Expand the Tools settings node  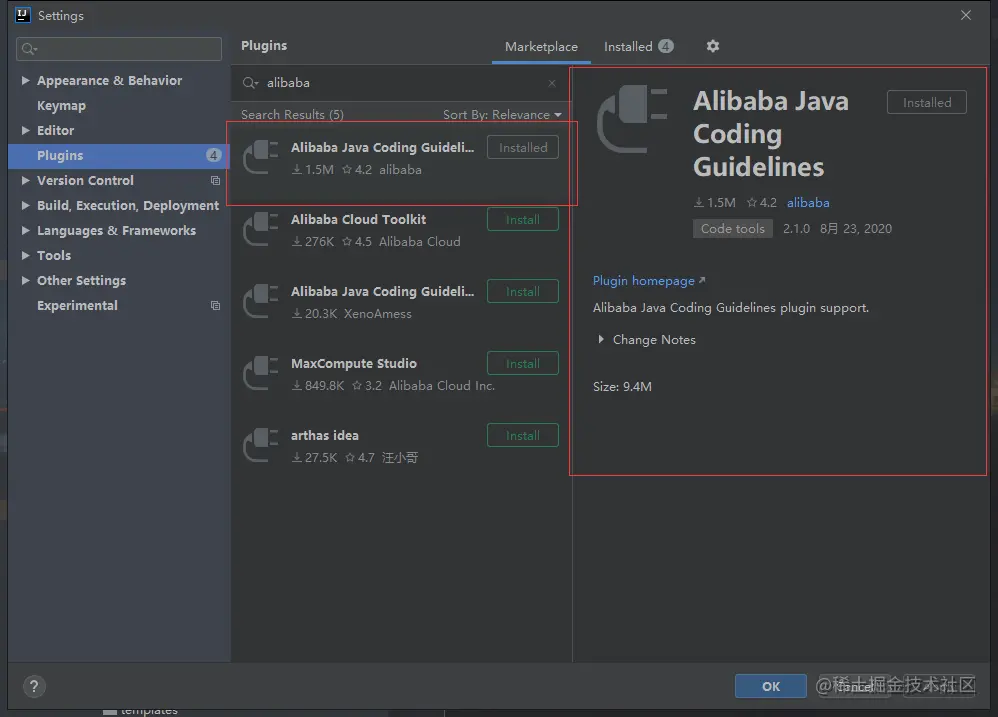point(25,255)
